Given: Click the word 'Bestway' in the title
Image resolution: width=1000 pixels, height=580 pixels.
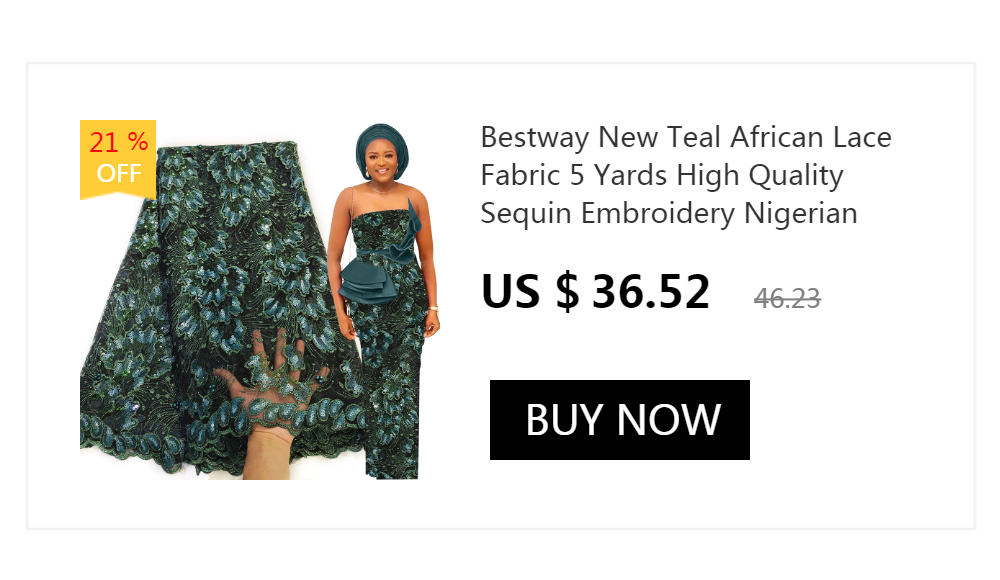Looking at the screenshot, I should click(x=534, y=138).
